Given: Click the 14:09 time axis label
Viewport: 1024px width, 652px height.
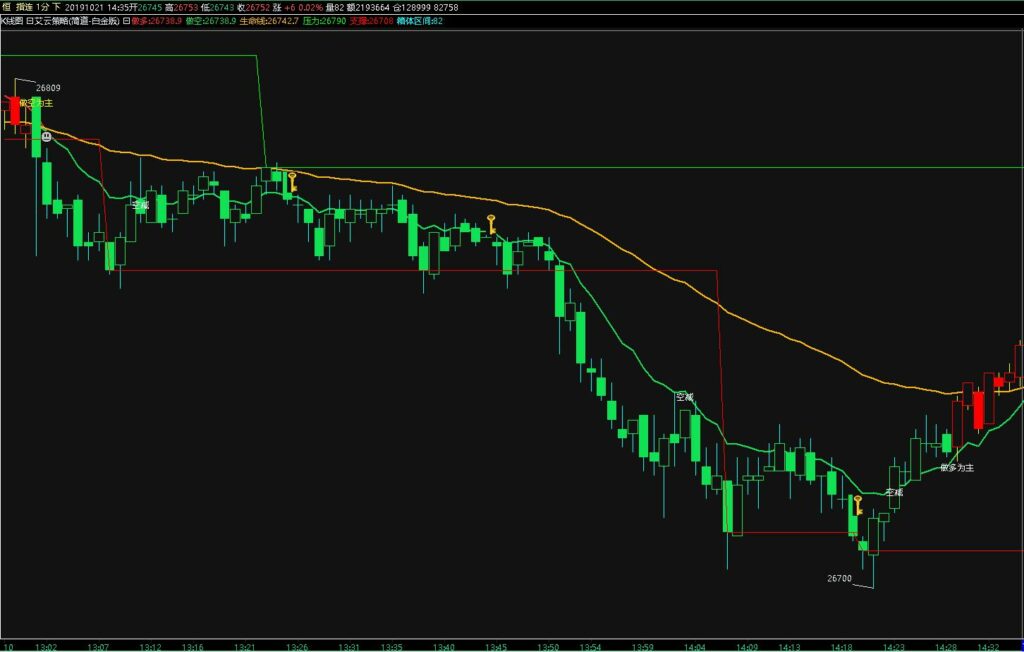Looking at the screenshot, I should coord(747,646).
